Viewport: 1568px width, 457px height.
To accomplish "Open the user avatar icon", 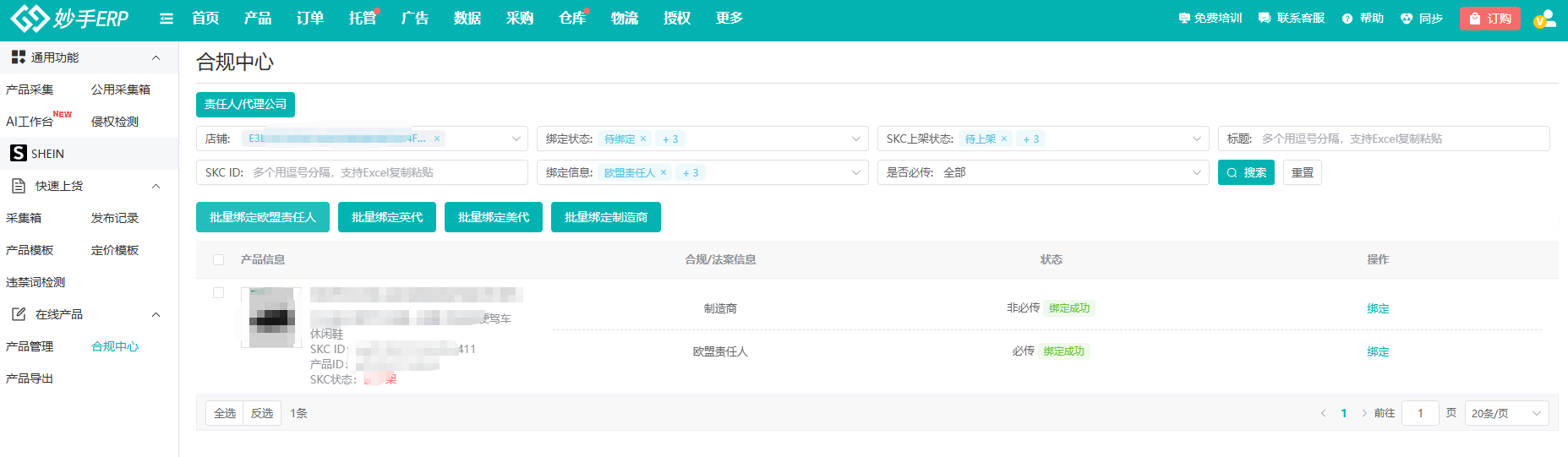I will pyautogui.click(x=1544, y=19).
